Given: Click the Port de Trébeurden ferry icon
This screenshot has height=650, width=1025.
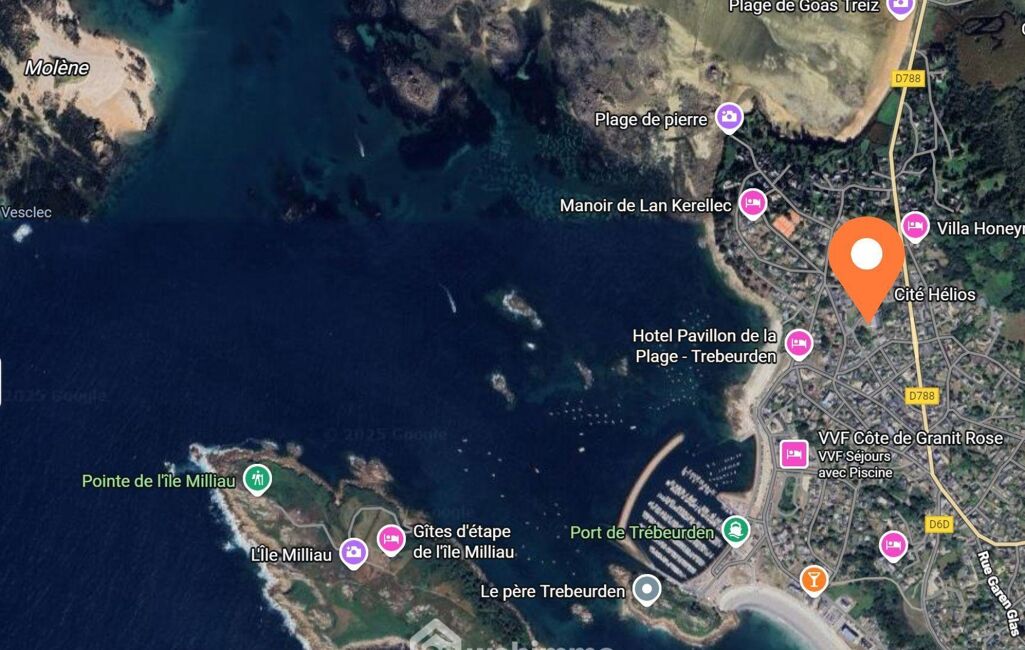Looking at the screenshot, I should click(735, 530).
